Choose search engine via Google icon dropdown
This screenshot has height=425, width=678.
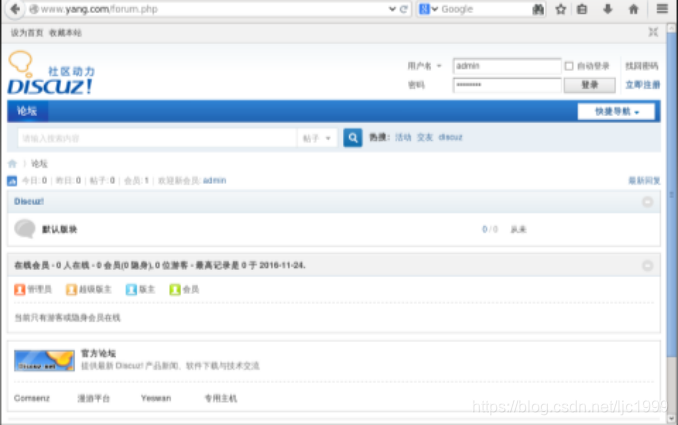click(429, 9)
